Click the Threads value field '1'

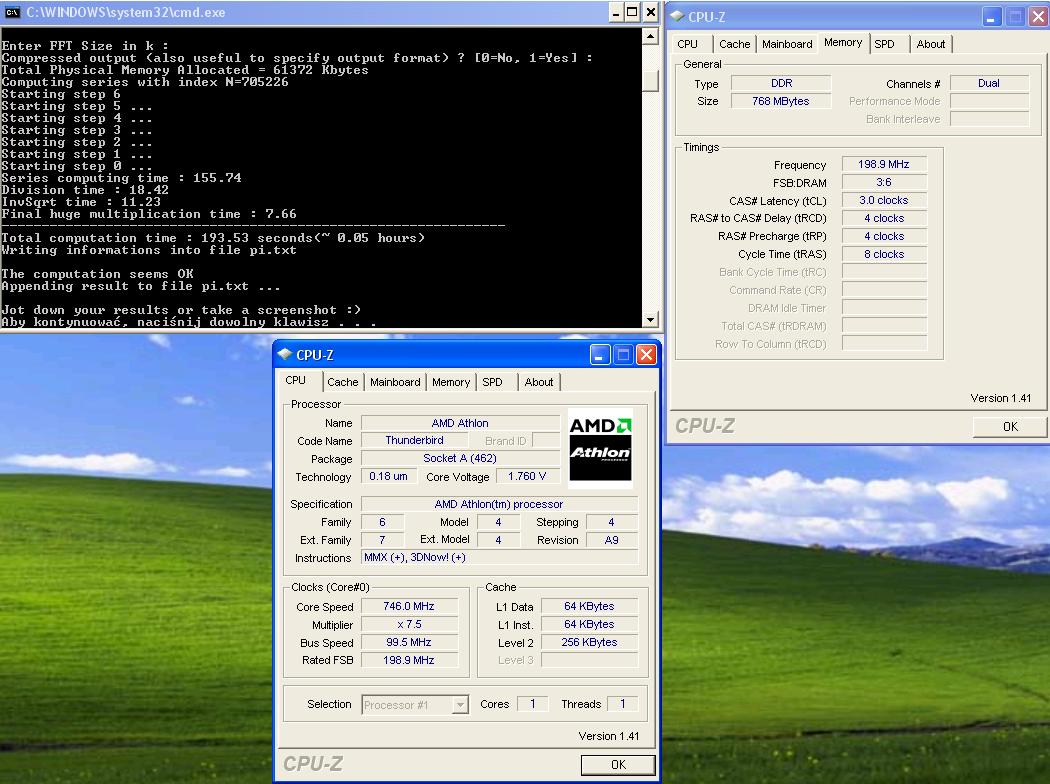click(623, 704)
